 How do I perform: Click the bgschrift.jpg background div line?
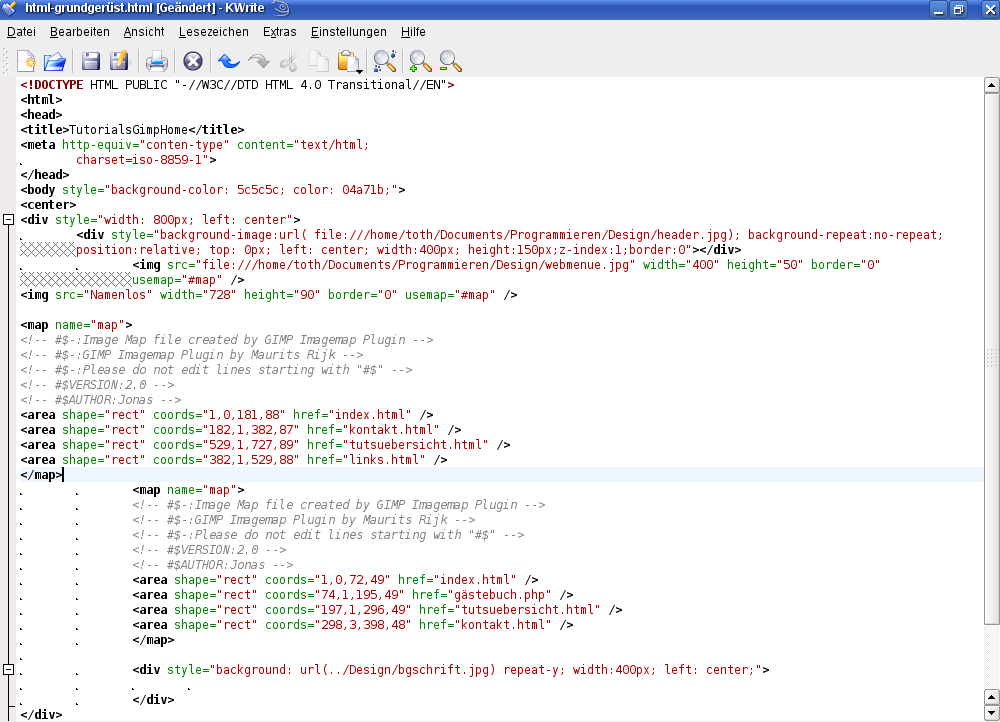coord(451,670)
